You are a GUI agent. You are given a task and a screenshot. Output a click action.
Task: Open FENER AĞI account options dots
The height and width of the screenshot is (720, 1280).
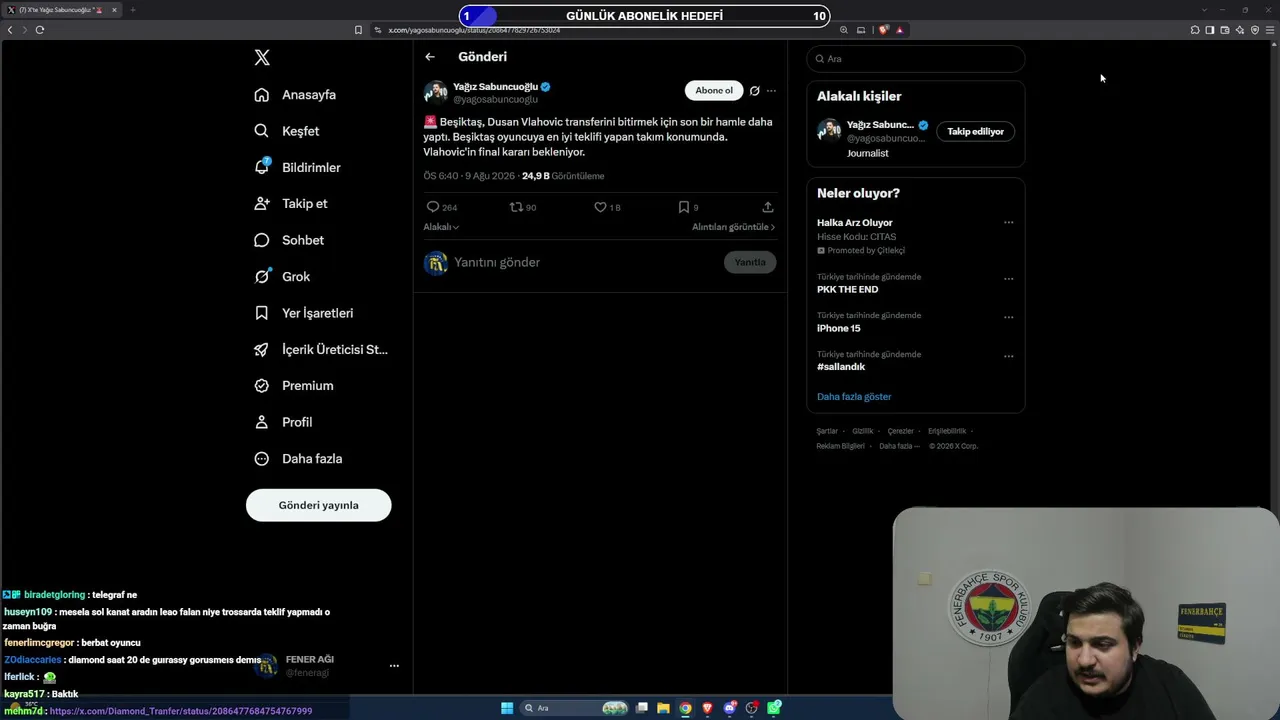point(394,666)
